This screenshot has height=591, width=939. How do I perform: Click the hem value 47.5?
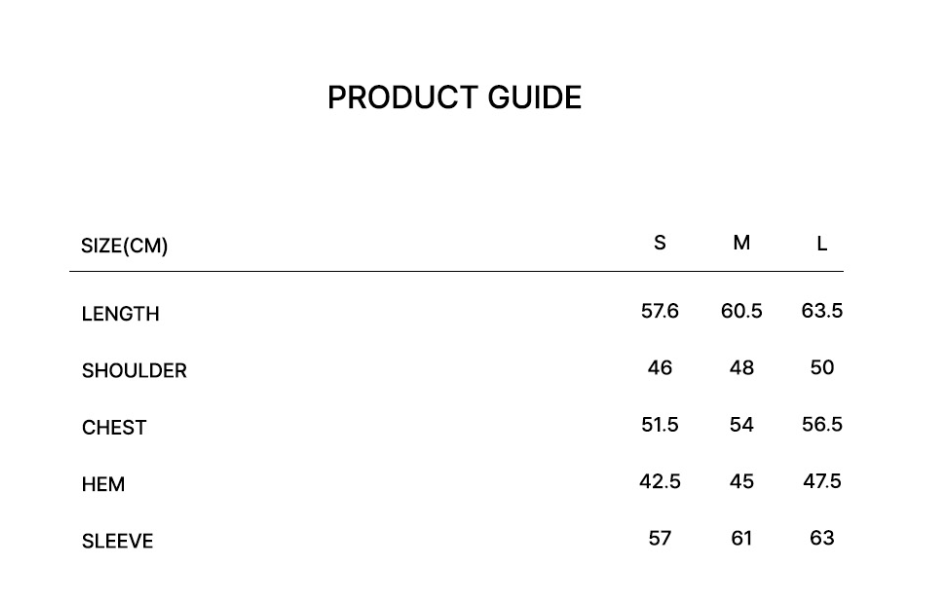click(822, 482)
